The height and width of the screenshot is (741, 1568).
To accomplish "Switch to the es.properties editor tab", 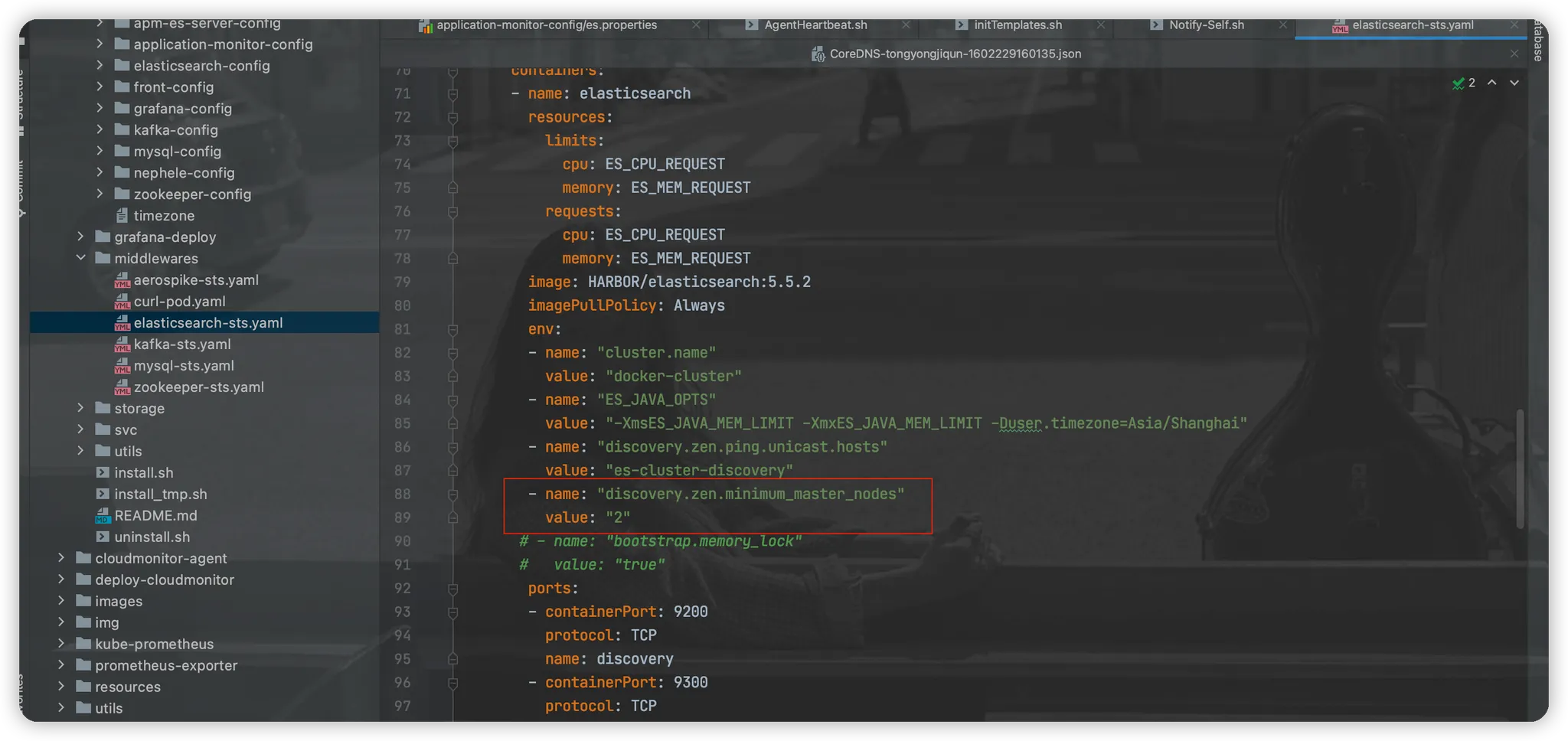I will click(x=546, y=25).
